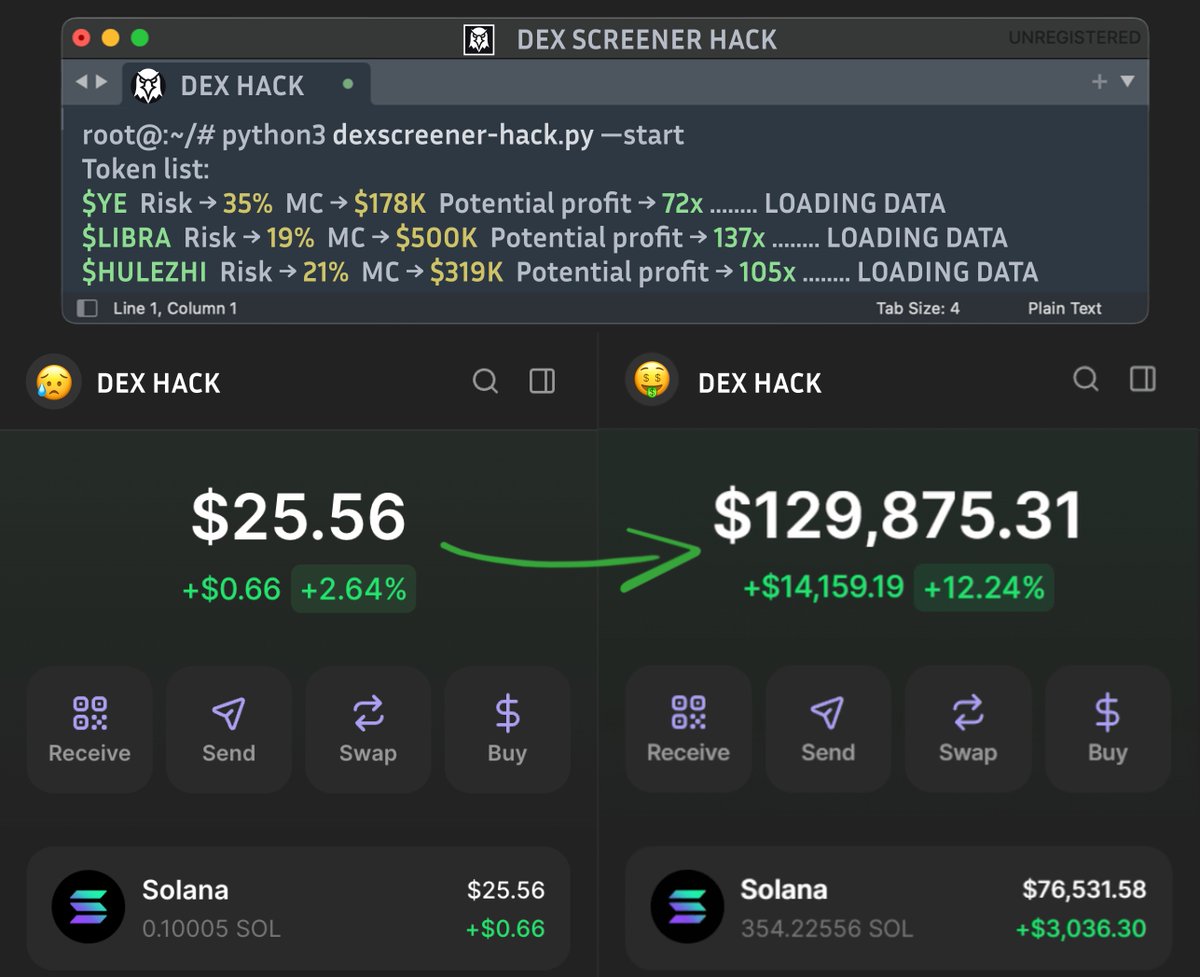Toggle the side bar icon in status bar
This screenshot has height=977, width=1200.
[87, 308]
